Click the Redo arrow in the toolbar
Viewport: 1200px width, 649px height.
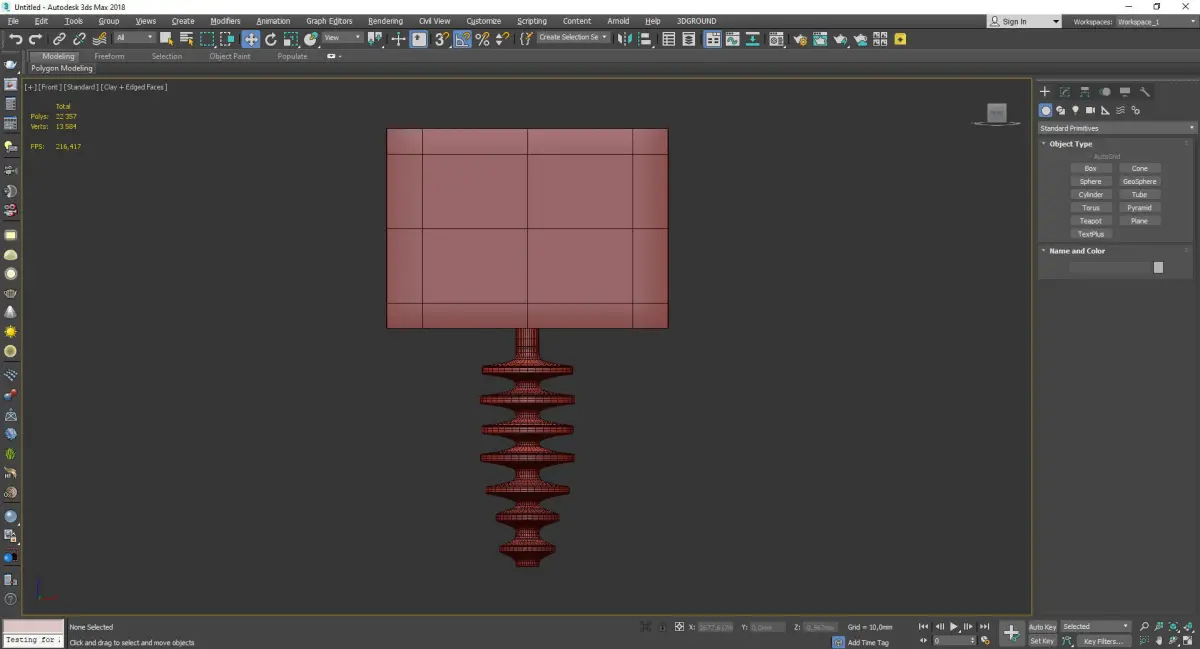tap(35, 39)
